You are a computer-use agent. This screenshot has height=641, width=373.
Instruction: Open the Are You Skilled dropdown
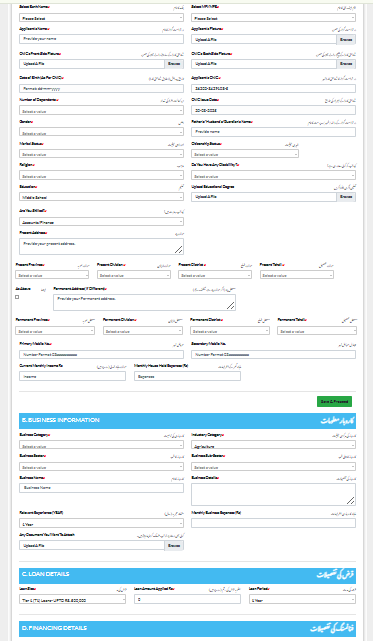coord(101,222)
